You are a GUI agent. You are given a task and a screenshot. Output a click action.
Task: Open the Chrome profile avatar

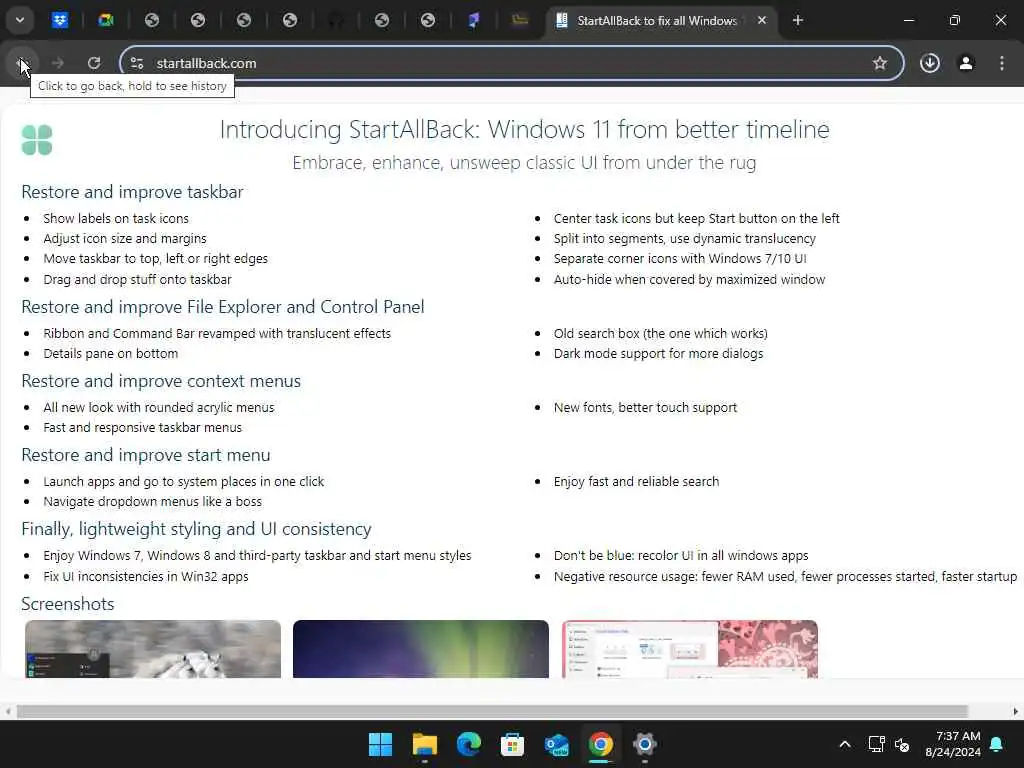click(966, 63)
